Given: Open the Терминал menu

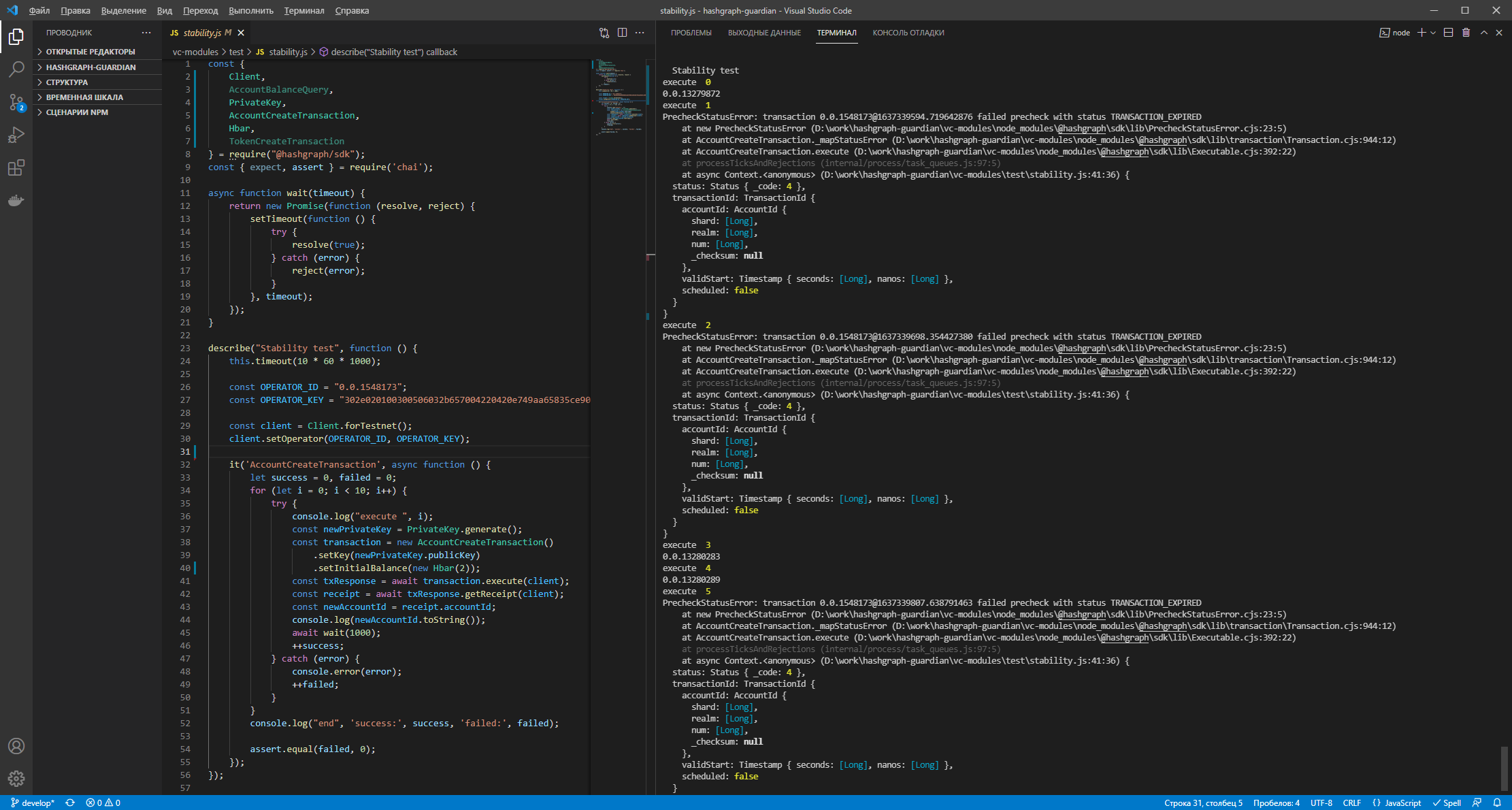Looking at the screenshot, I should coord(303,10).
